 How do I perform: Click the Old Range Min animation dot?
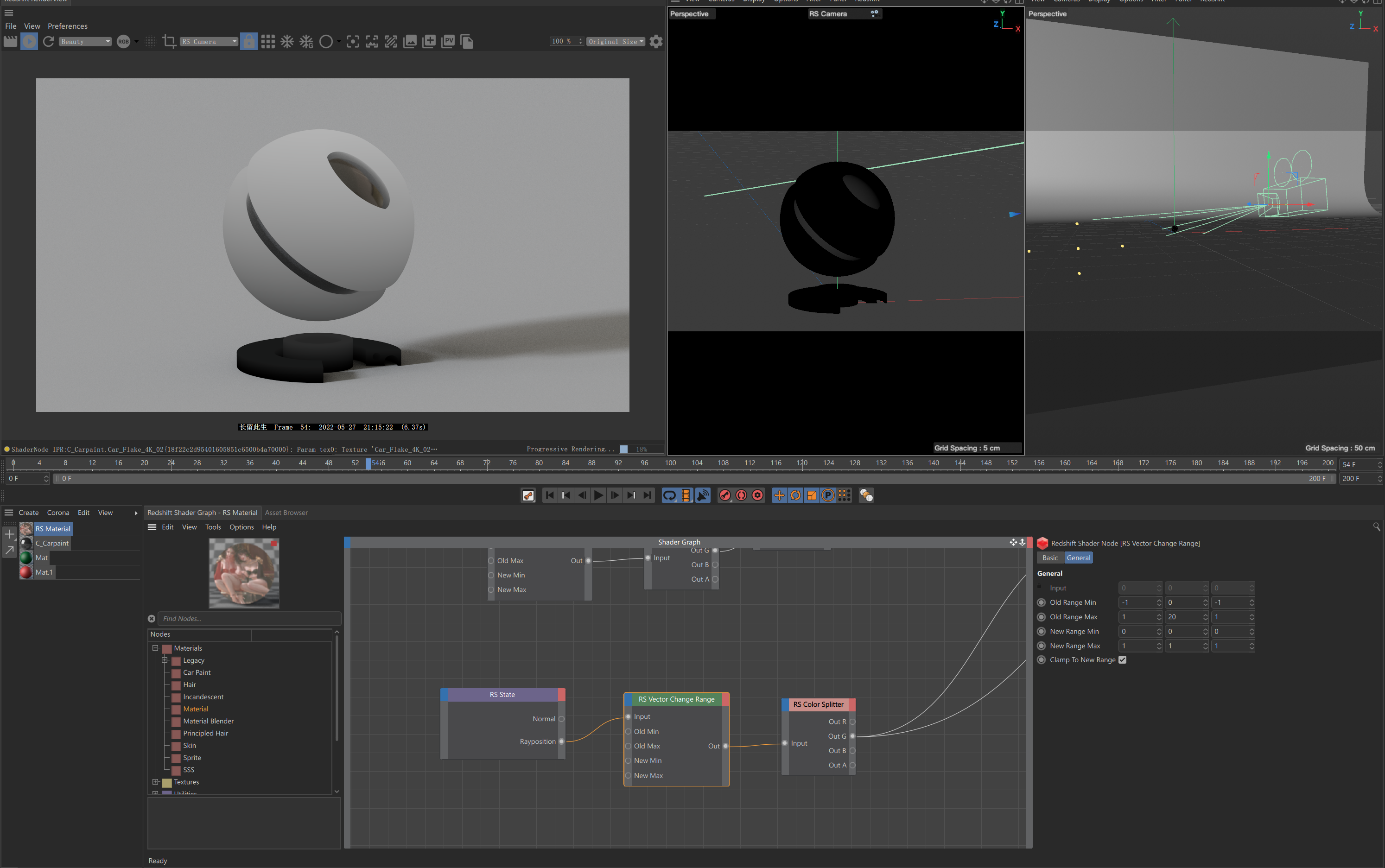click(1041, 602)
